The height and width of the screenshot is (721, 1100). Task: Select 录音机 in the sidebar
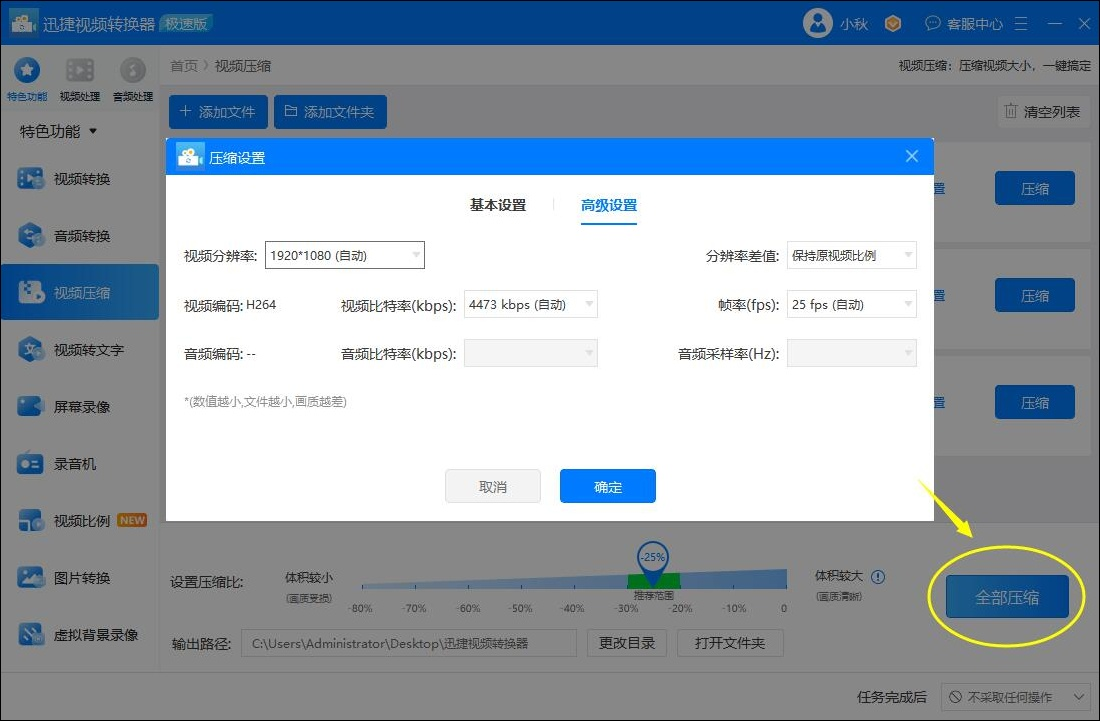coord(80,464)
